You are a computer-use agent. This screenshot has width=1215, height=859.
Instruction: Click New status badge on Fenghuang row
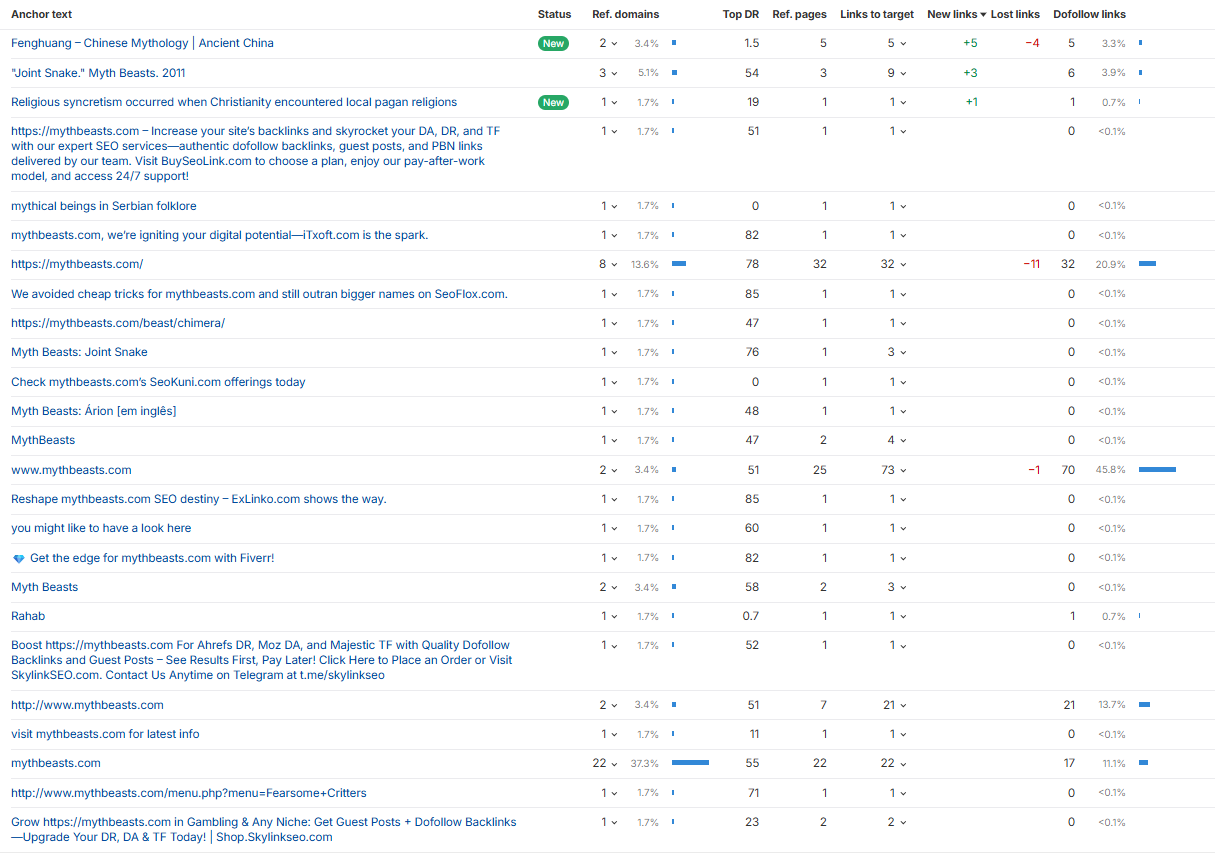coord(553,44)
